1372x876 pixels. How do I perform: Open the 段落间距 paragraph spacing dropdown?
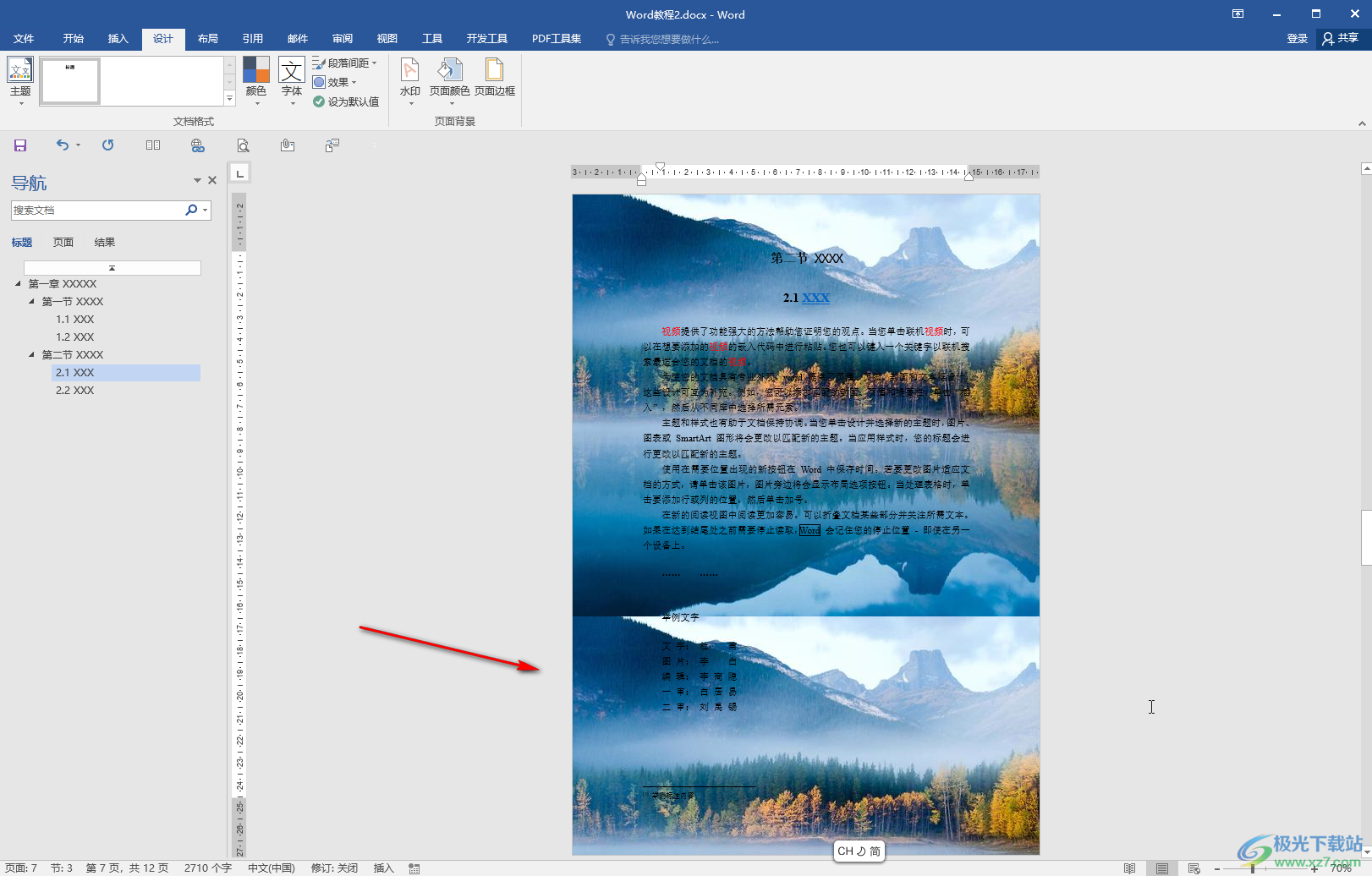pyautogui.click(x=344, y=63)
